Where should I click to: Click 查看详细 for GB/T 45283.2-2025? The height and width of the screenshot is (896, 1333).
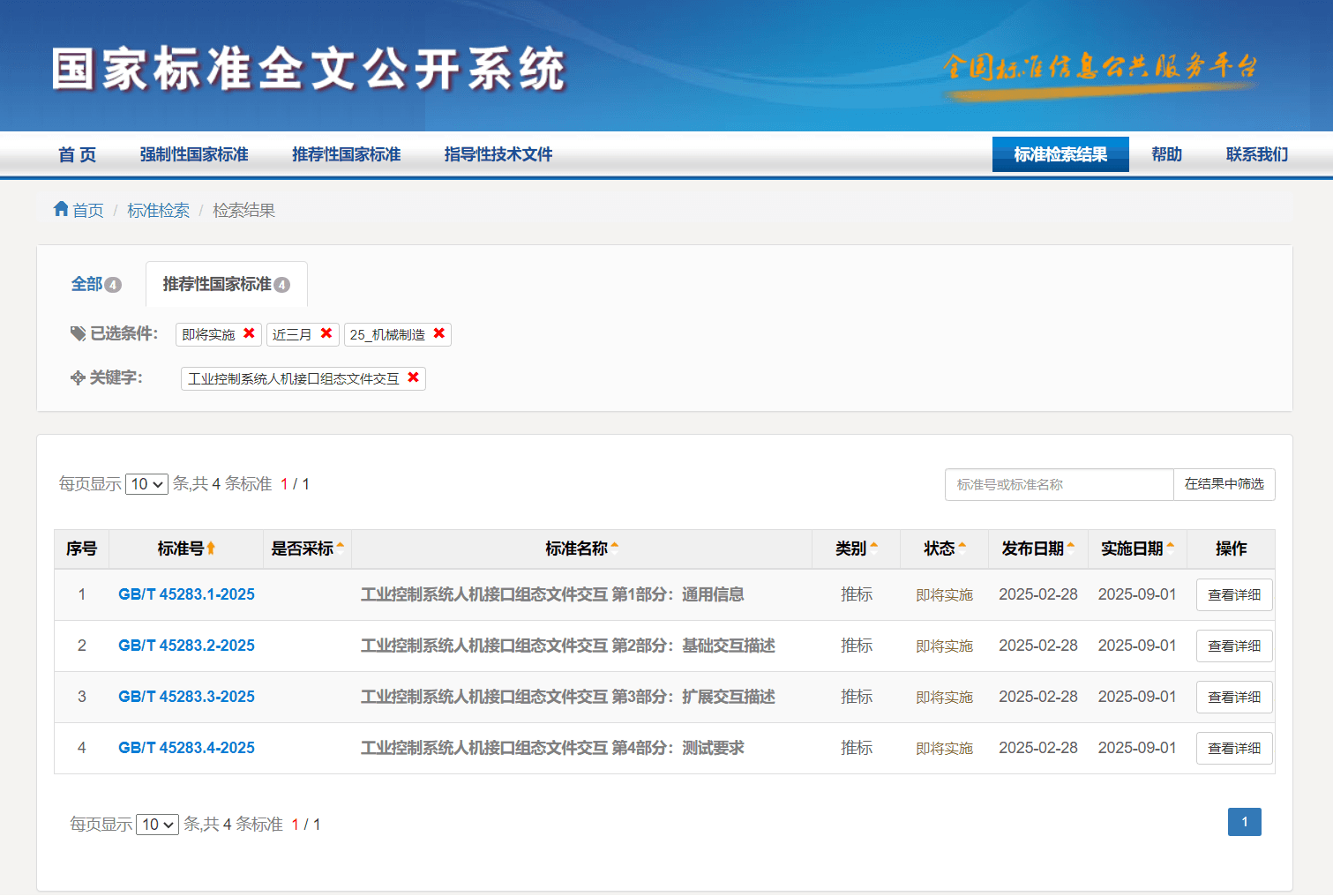1234,646
